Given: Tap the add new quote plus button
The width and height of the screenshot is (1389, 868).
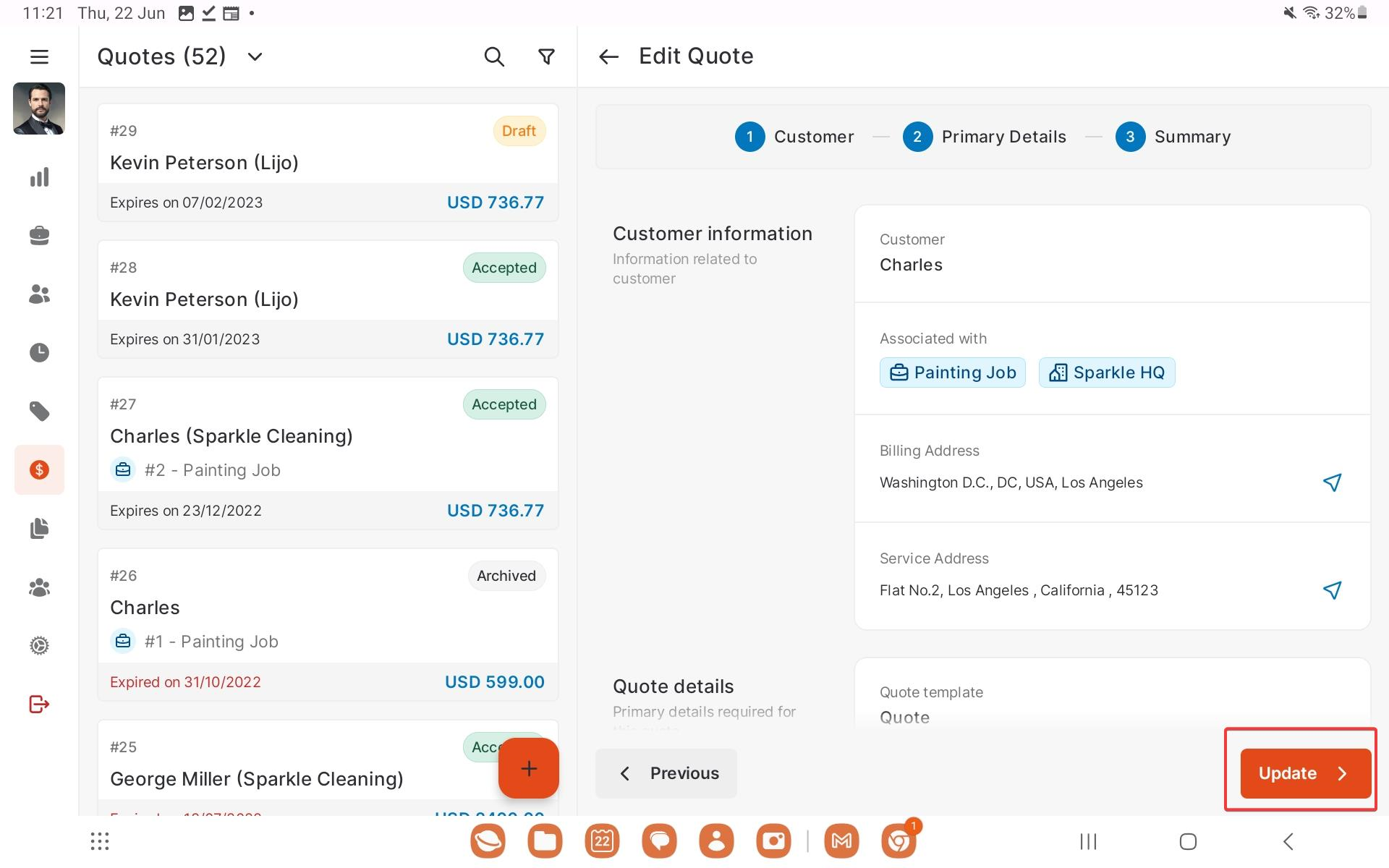Looking at the screenshot, I should (528, 768).
